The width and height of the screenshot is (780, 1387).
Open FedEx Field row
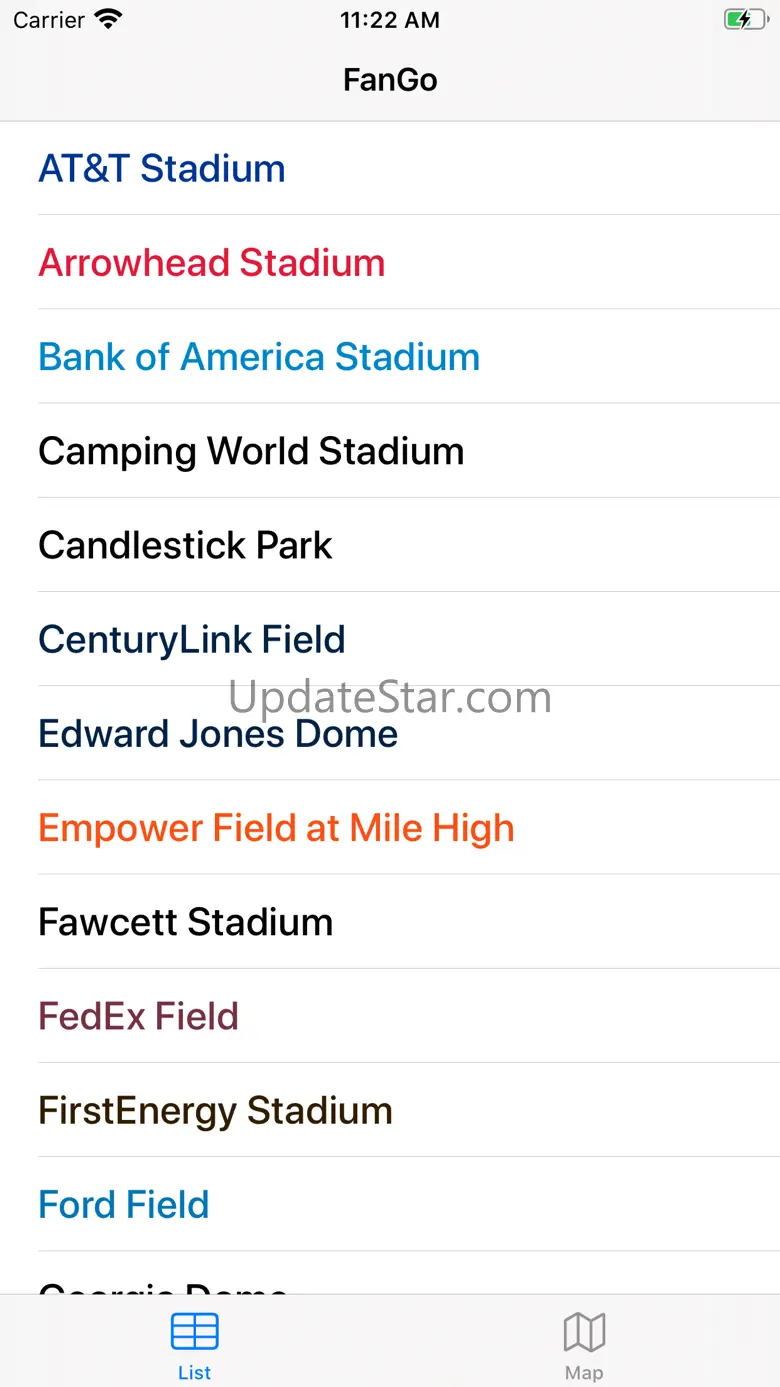(x=390, y=1015)
